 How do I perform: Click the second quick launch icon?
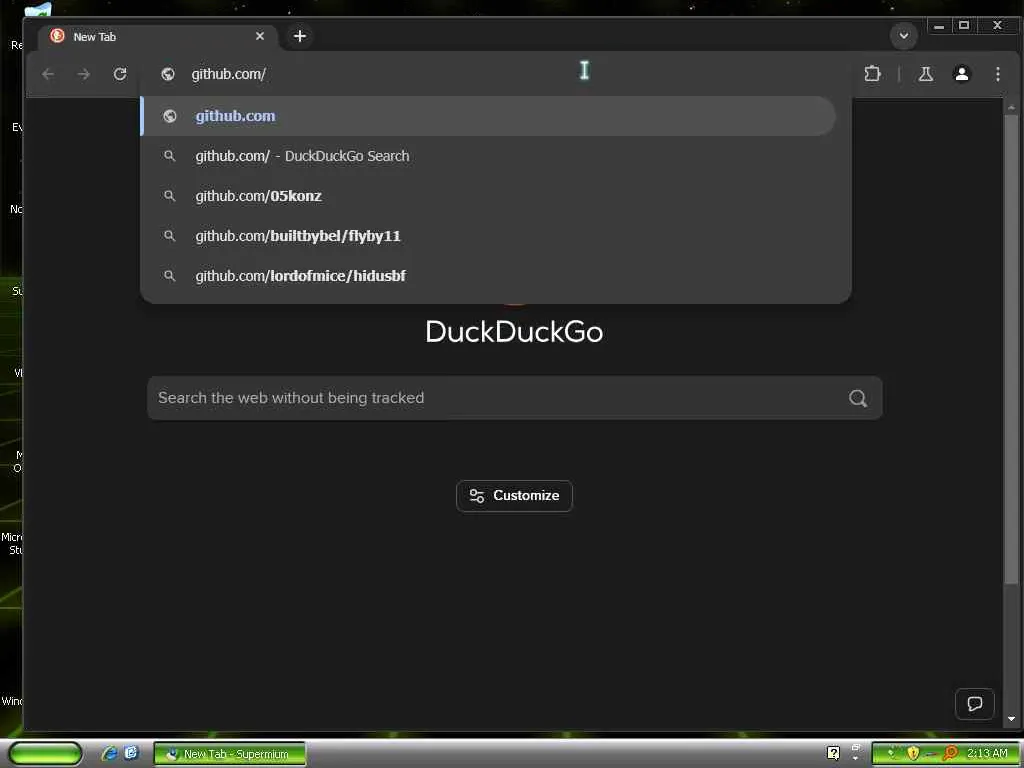[x=131, y=753]
